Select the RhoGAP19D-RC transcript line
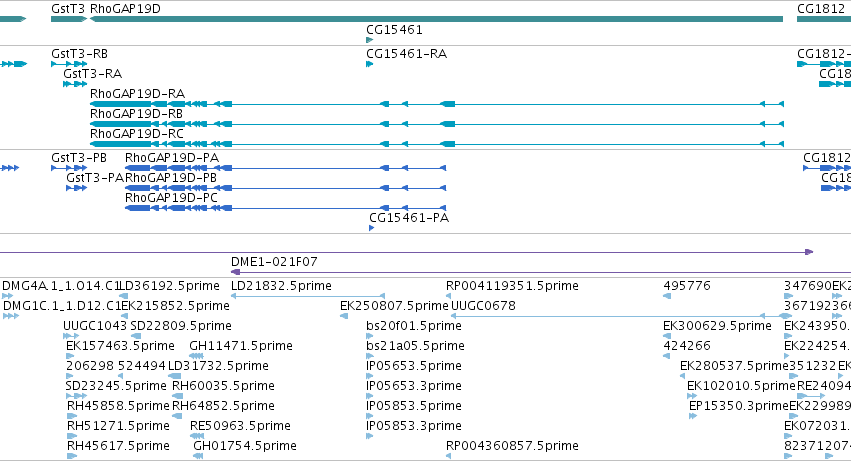851x461 pixels. (x=436, y=144)
